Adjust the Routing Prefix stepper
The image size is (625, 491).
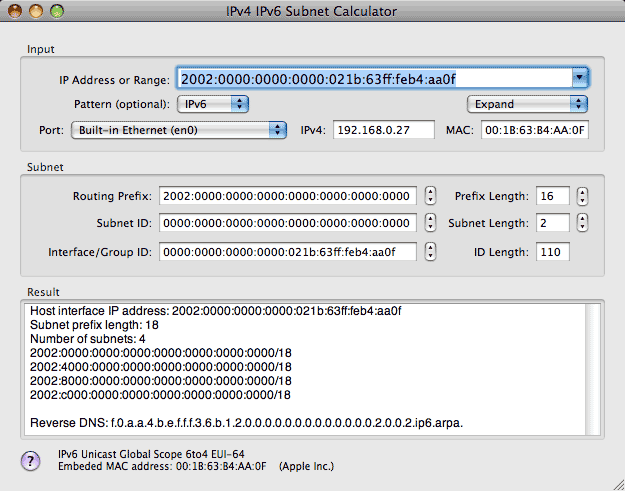(430, 196)
